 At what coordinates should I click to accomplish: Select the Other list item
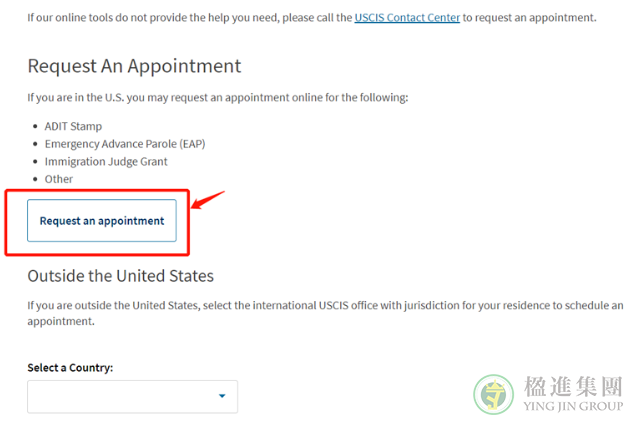click(x=59, y=179)
